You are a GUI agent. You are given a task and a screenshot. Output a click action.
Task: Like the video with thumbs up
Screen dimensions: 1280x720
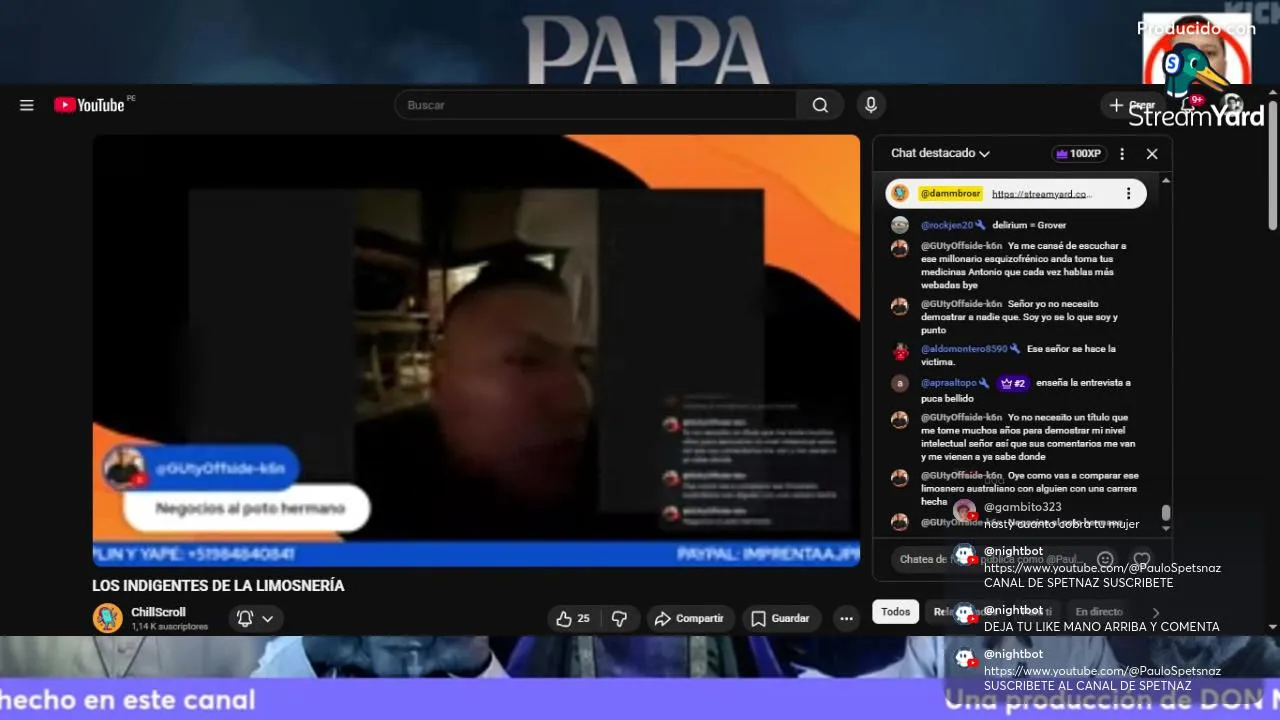573,619
